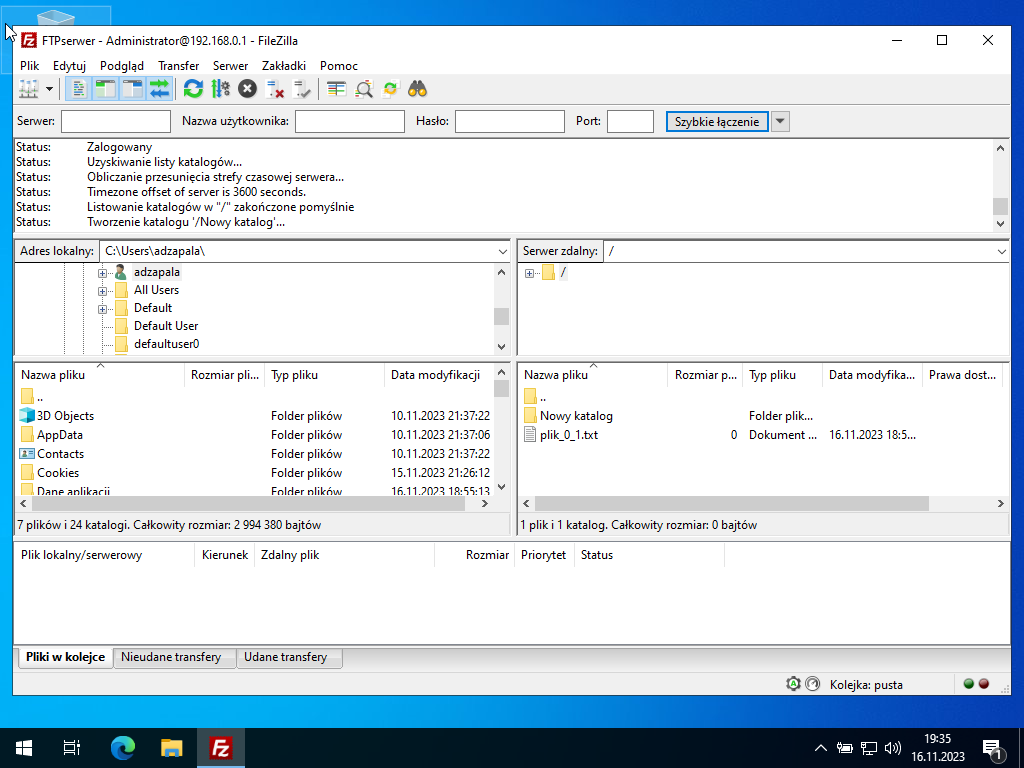Toggle message log display
Viewport: 1024px width, 768px height.
[78, 89]
